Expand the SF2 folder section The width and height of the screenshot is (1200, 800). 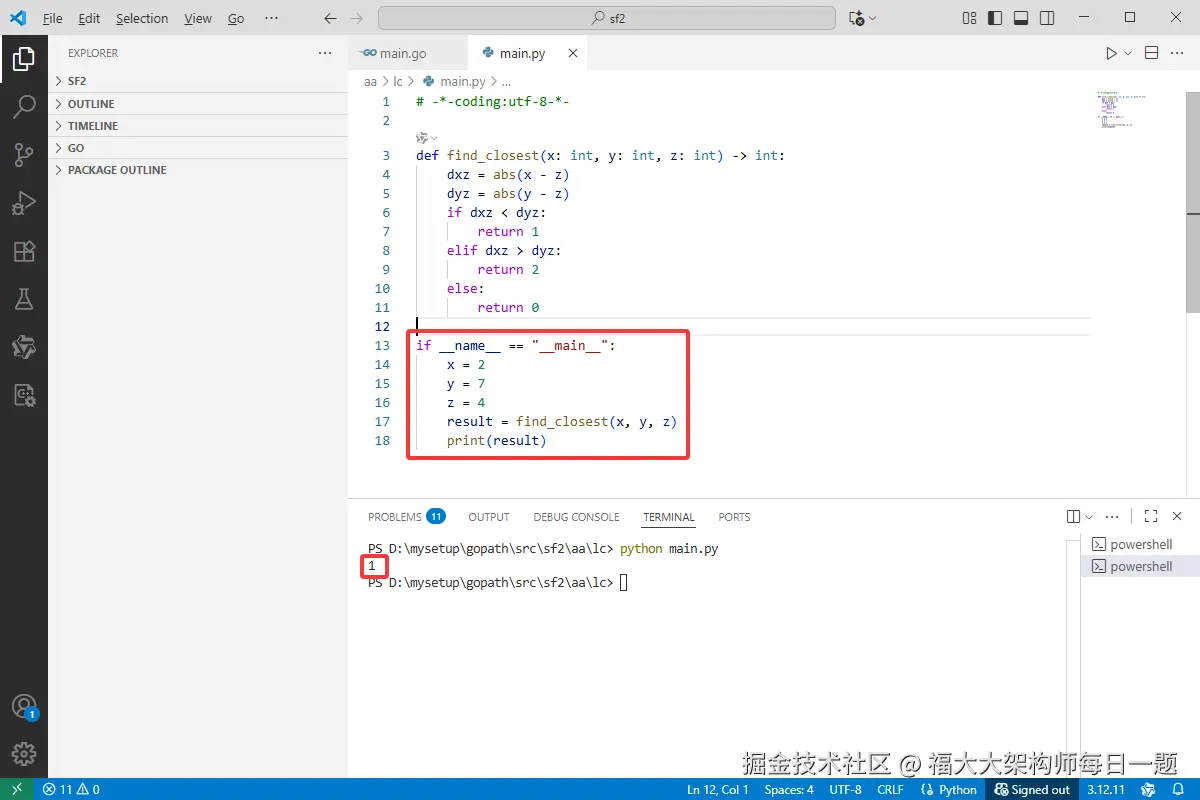pos(198,81)
